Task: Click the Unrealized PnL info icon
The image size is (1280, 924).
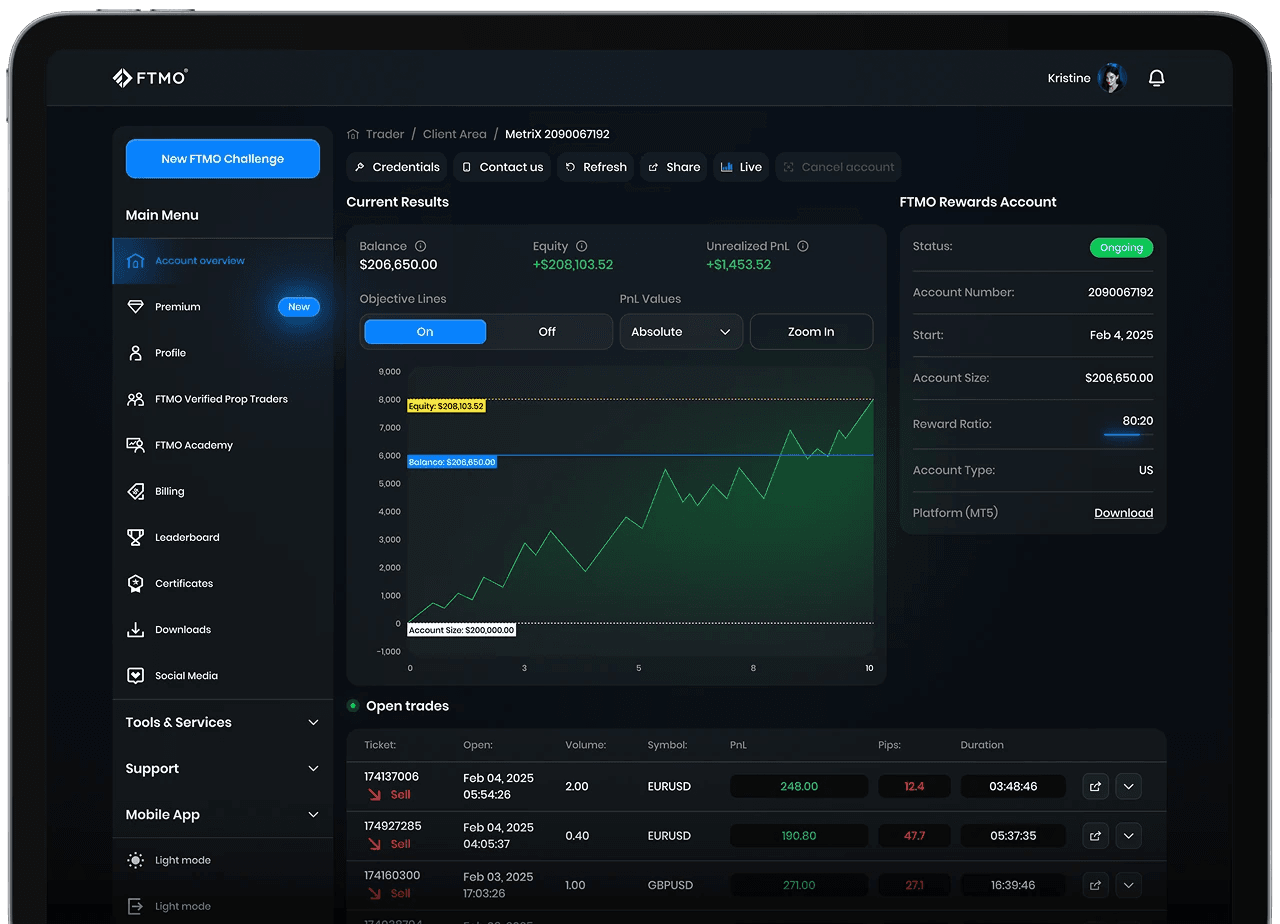Action: point(803,246)
